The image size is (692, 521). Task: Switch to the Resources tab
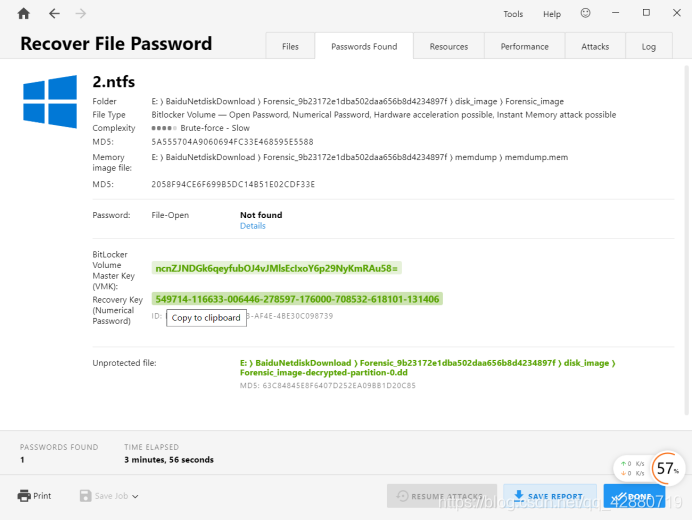(x=449, y=46)
